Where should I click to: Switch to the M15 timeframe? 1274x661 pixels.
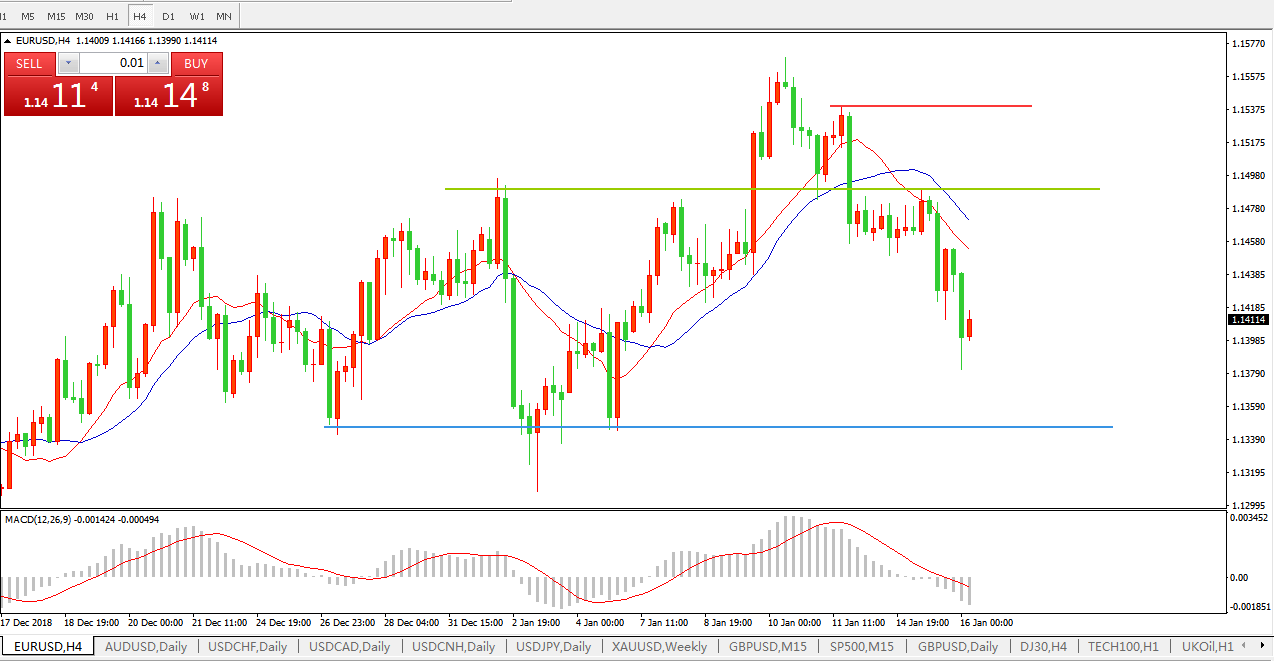56,17
